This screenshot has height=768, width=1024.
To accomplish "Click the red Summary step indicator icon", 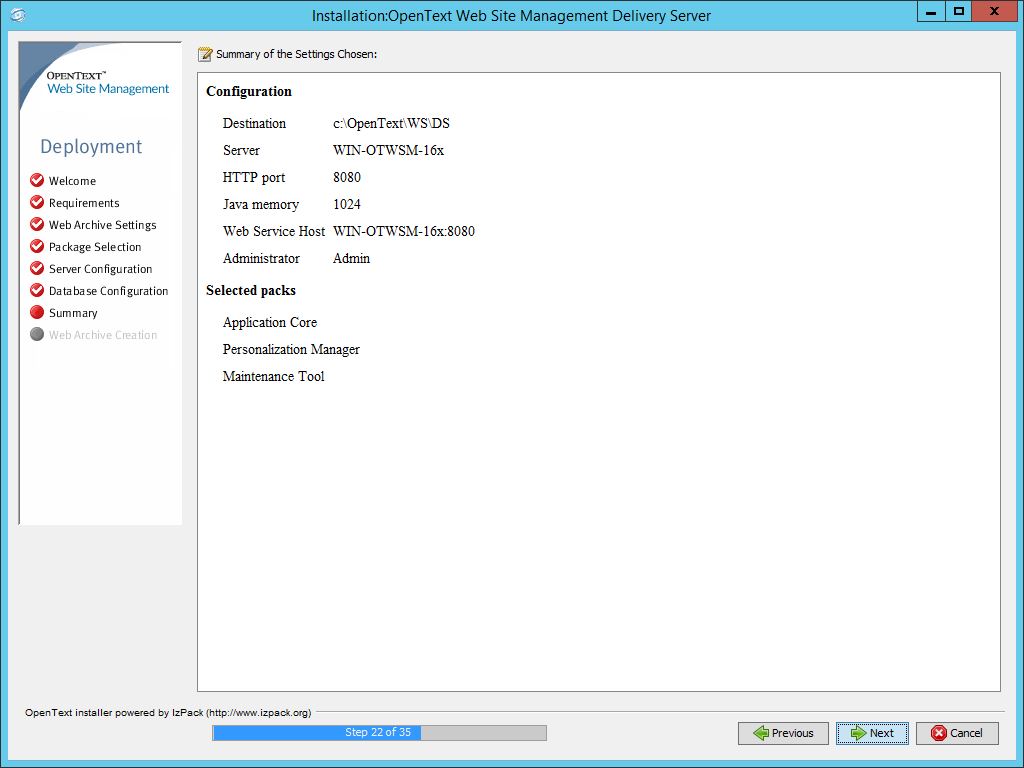I will (37, 312).
